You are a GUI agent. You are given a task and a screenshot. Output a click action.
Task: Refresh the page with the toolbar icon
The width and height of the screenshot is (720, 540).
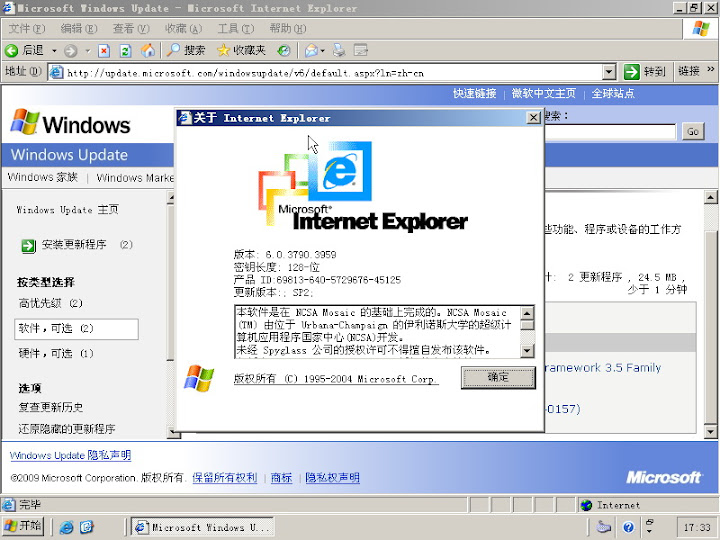click(125, 51)
